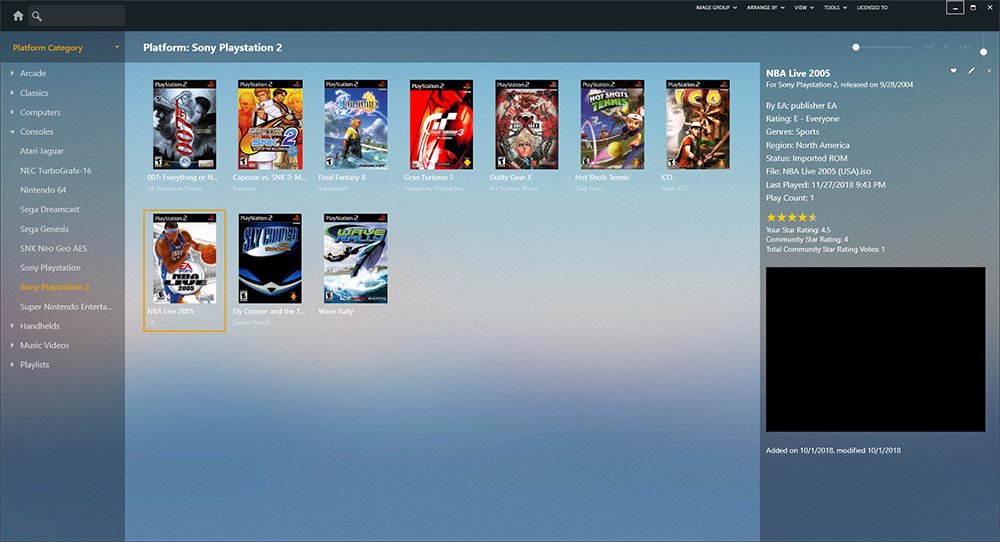The height and width of the screenshot is (542, 1000).
Task: Click the Arcade label in sidebar
Action: 33,73
